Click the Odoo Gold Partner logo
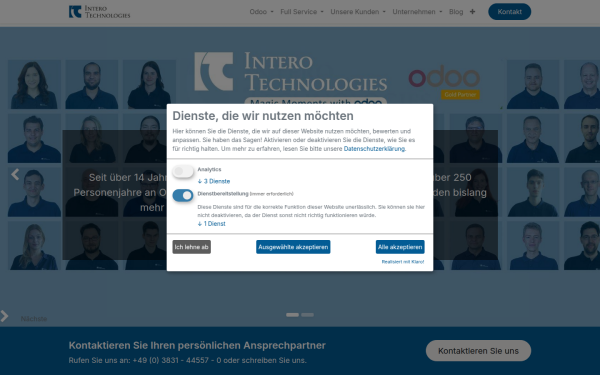Screen dimensions: 600x375 (444, 82)
